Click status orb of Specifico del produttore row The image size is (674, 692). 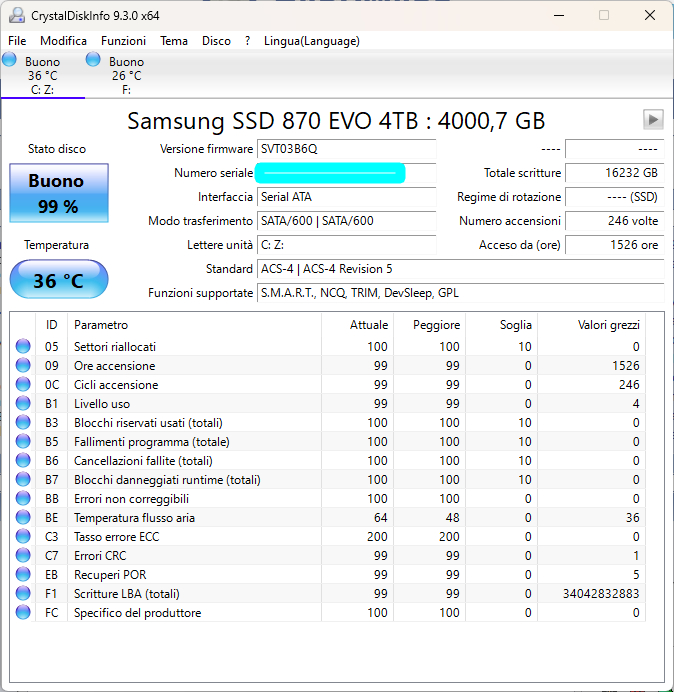pos(23,612)
